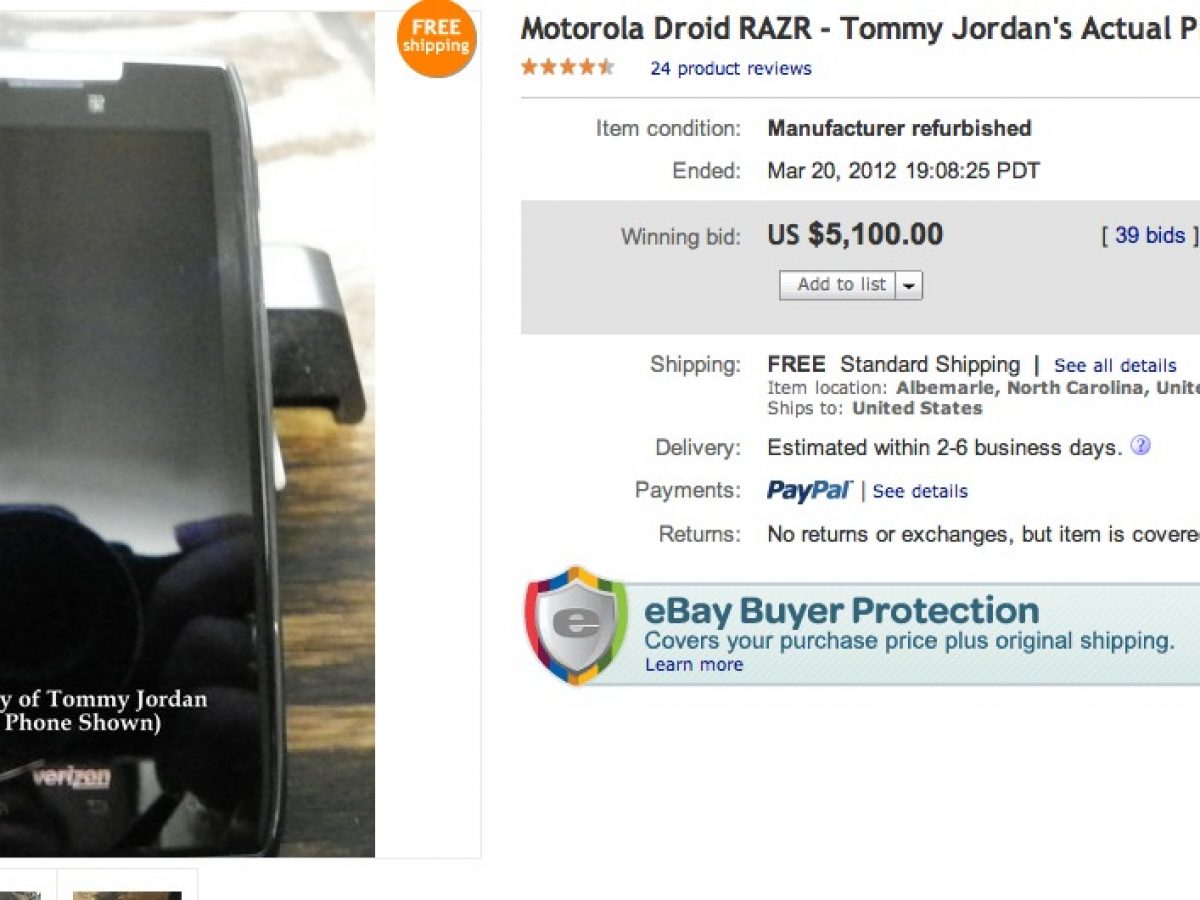Expand the Add to list dropdown arrow
1200x900 pixels.
(x=909, y=285)
